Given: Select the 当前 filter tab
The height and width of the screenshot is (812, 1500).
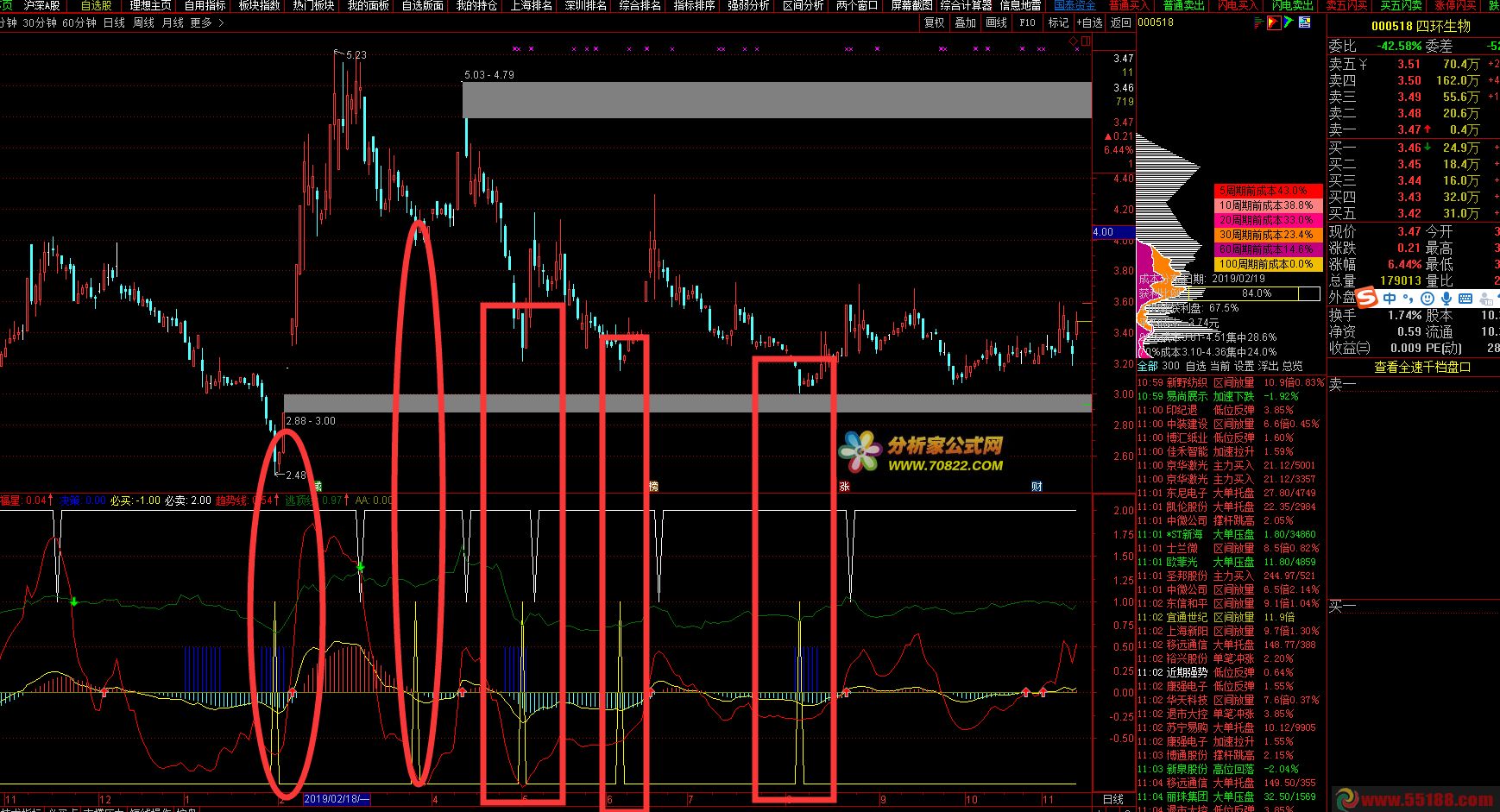Looking at the screenshot, I should (x=1220, y=366).
